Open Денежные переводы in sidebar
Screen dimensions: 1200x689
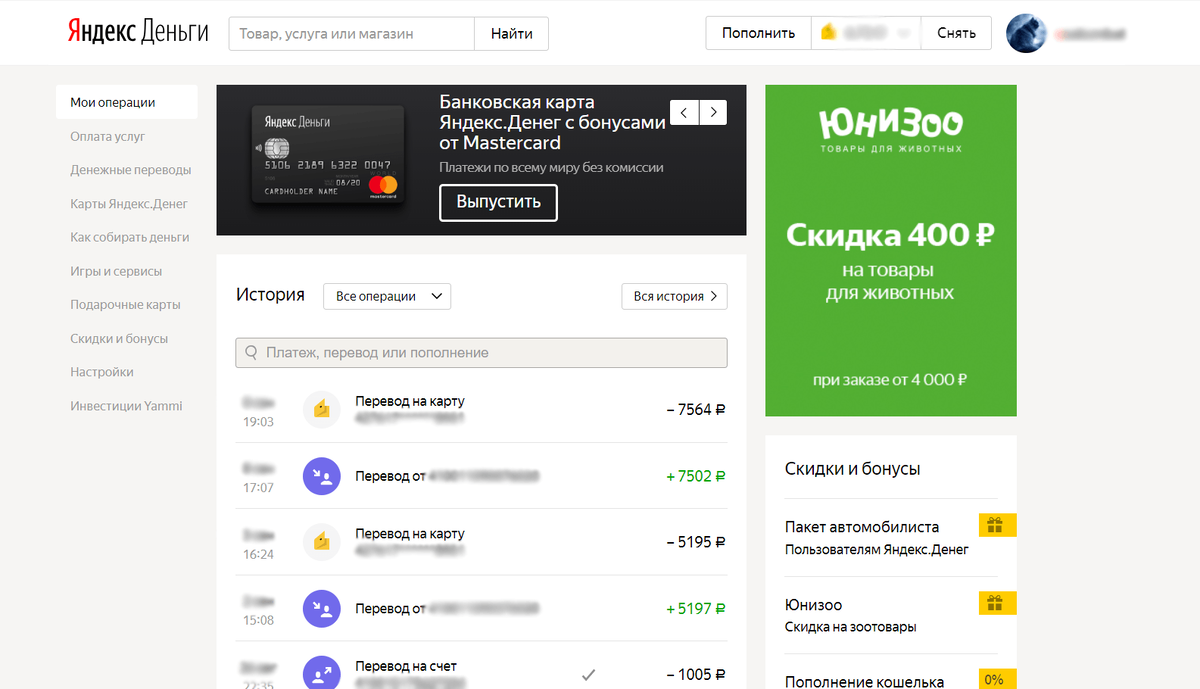[131, 170]
